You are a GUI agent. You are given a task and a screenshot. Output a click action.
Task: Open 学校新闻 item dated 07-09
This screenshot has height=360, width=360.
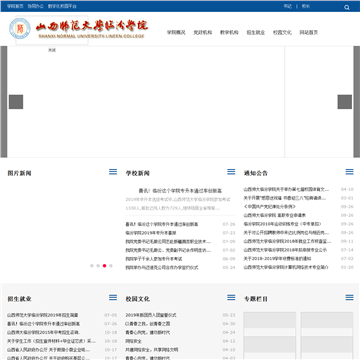168,242
